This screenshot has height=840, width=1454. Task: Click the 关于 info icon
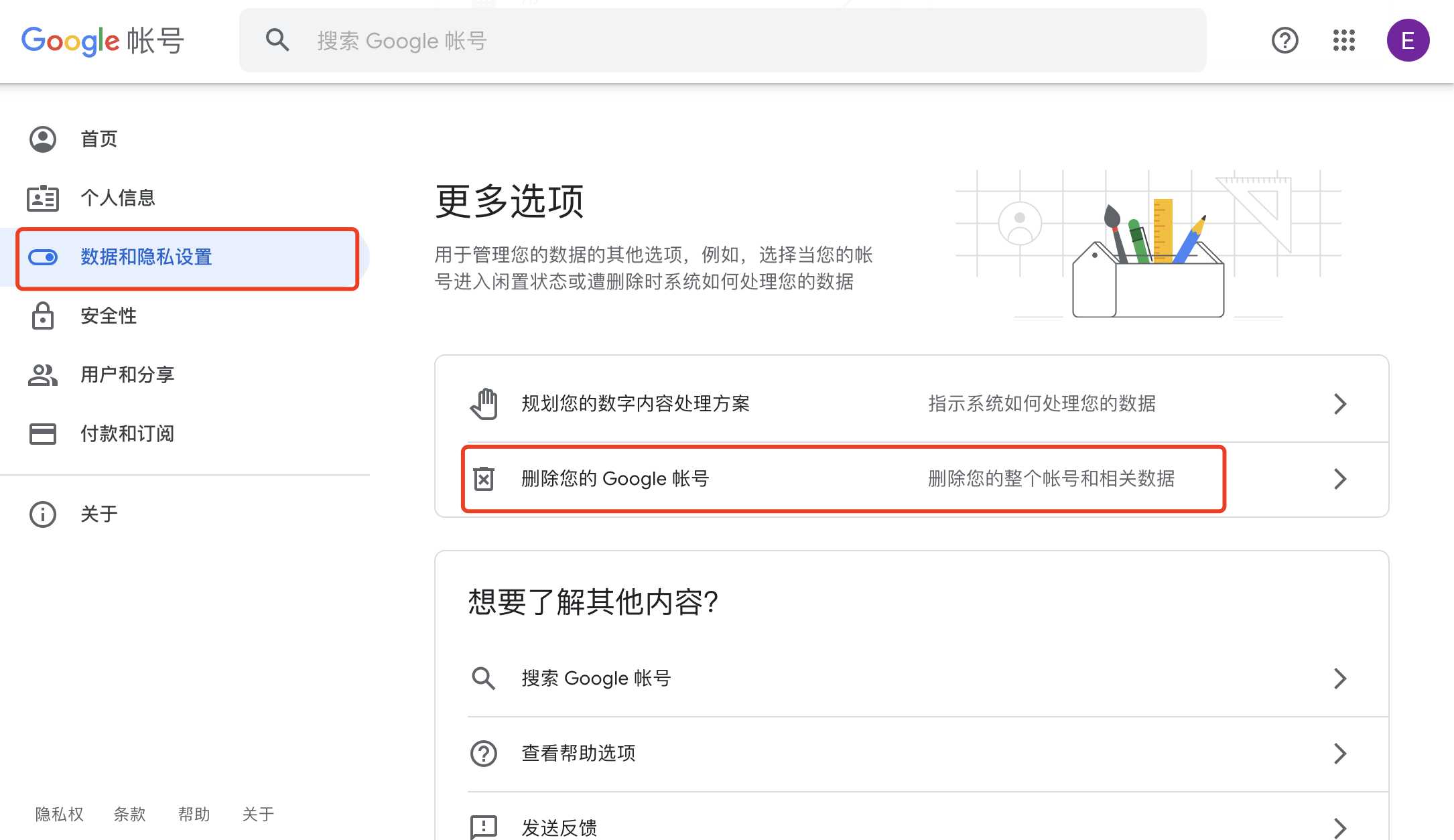coord(42,514)
